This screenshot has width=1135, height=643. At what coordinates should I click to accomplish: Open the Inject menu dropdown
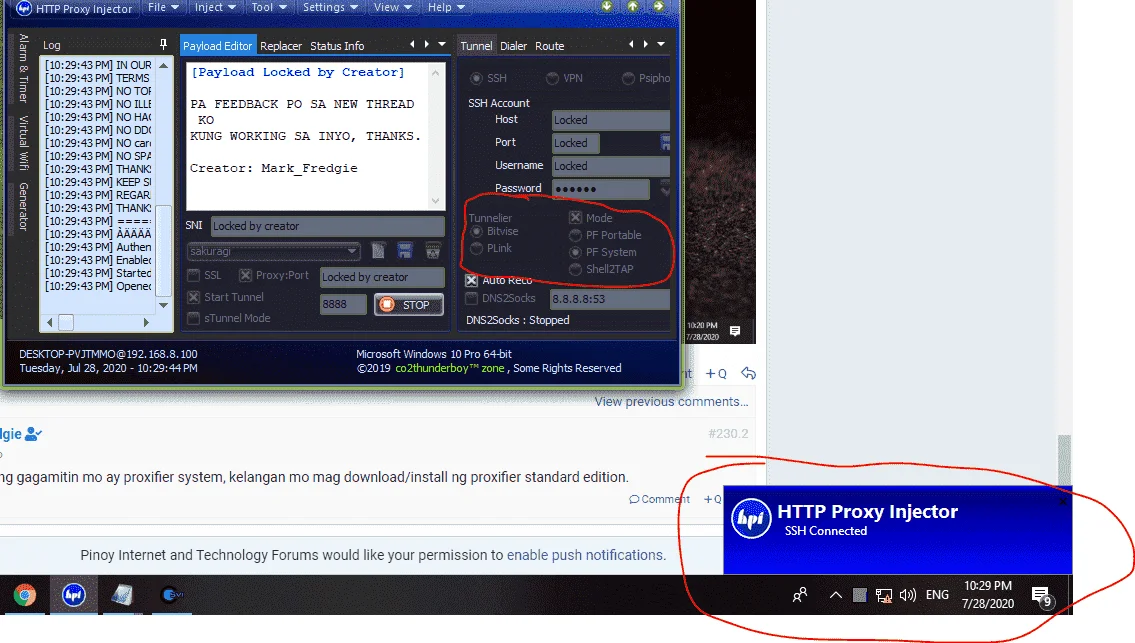215,7
